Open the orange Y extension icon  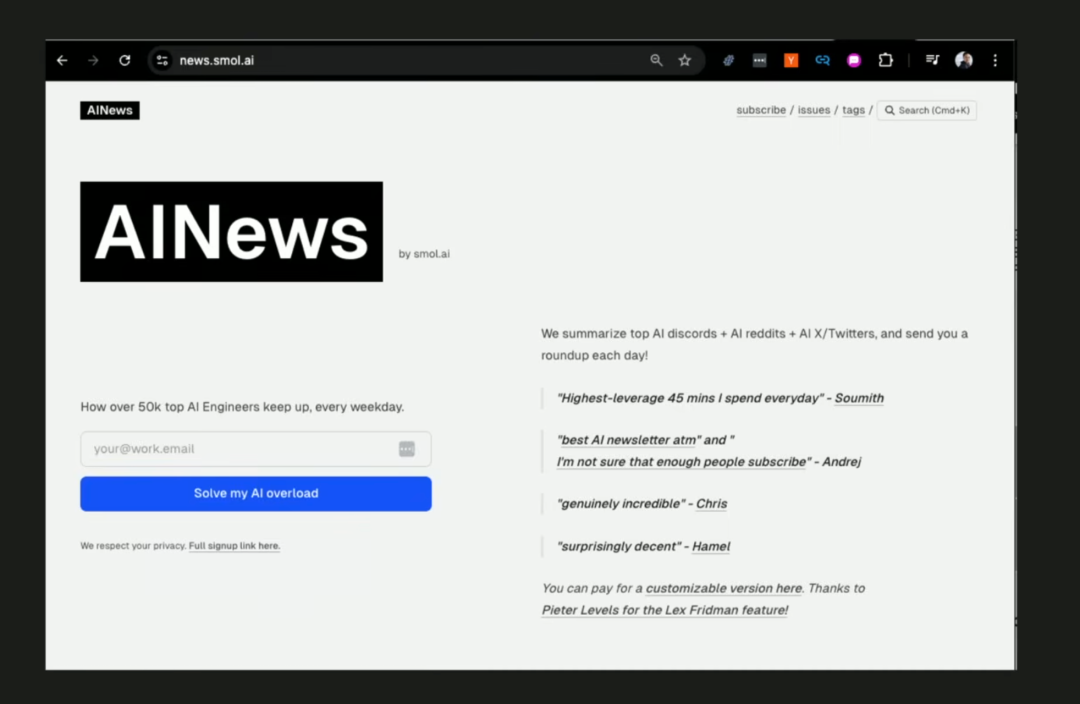click(x=791, y=61)
